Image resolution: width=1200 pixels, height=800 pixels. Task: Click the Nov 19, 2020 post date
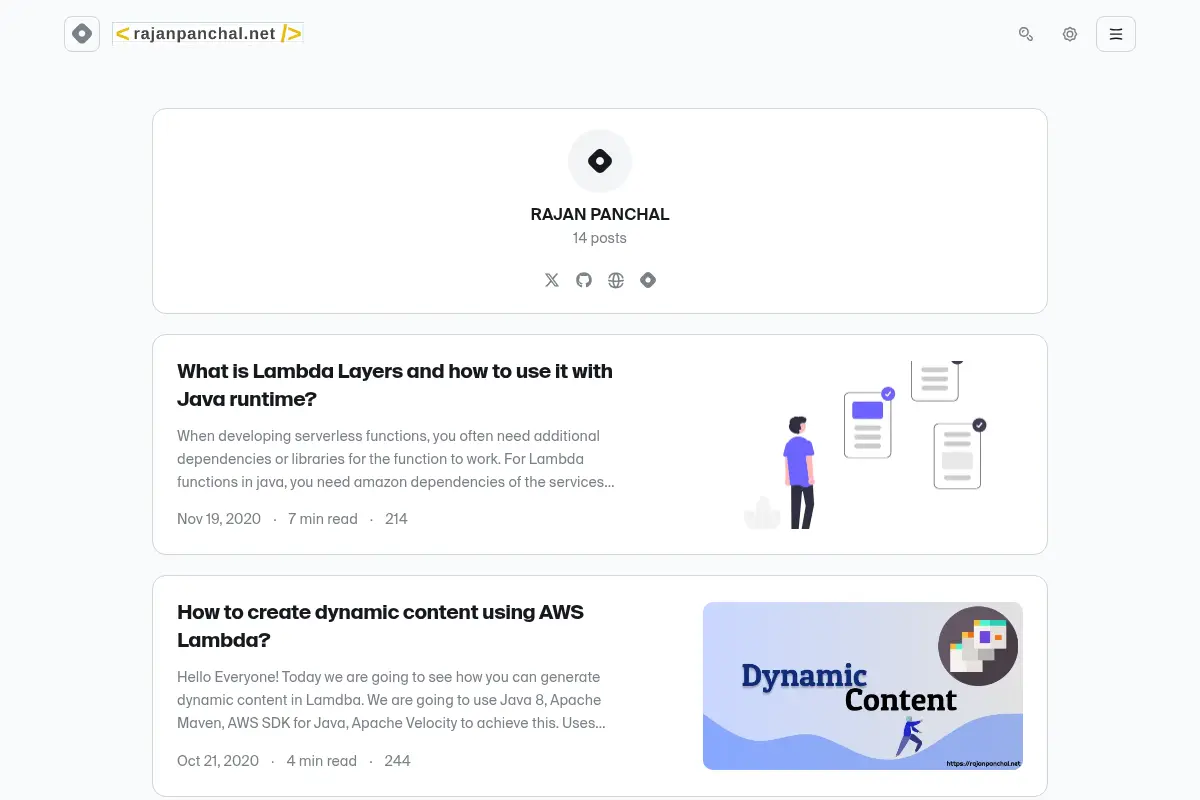(x=219, y=519)
